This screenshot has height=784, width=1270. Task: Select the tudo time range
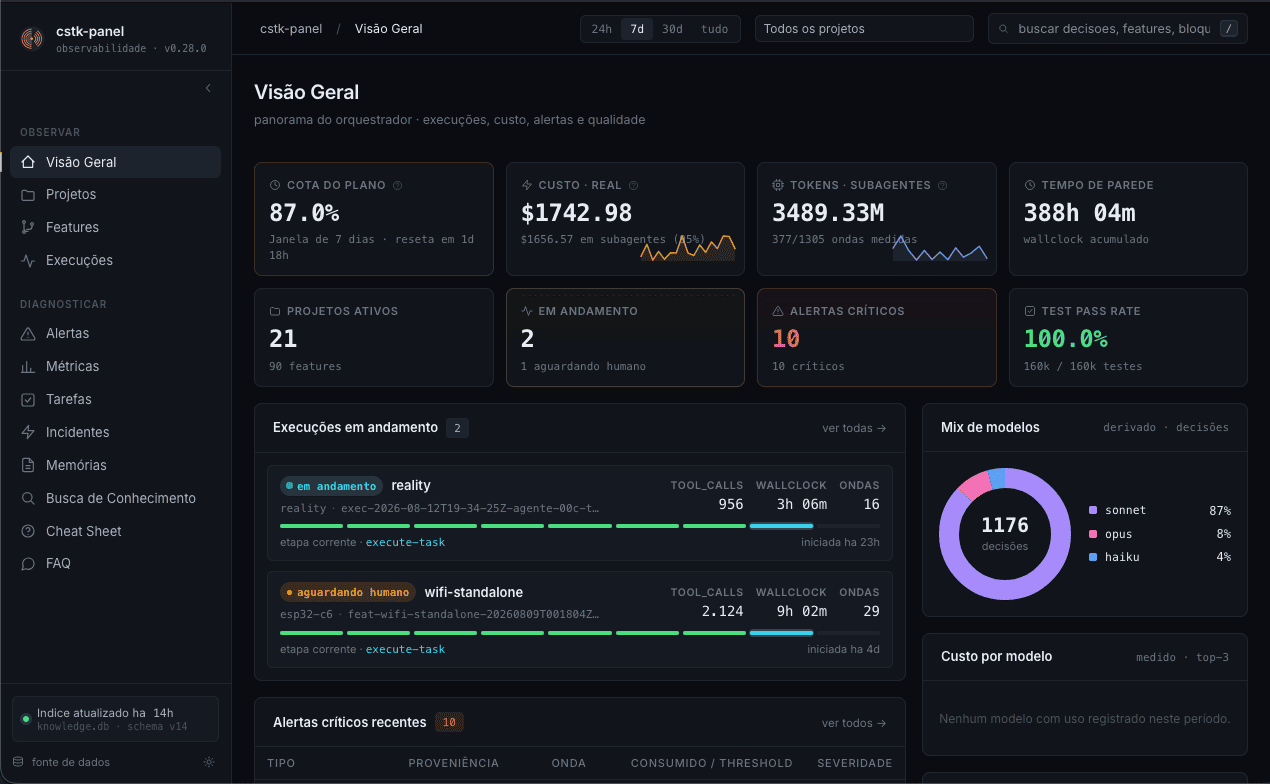[x=715, y=29]
